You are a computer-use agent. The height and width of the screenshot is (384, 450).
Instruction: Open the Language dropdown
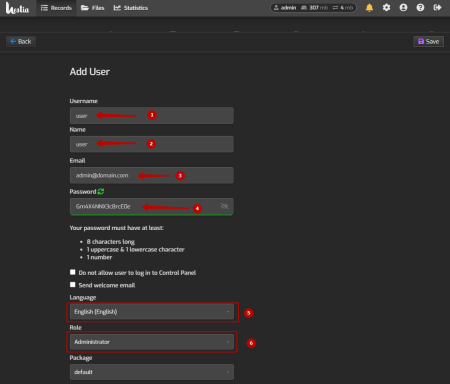(152, 312)
